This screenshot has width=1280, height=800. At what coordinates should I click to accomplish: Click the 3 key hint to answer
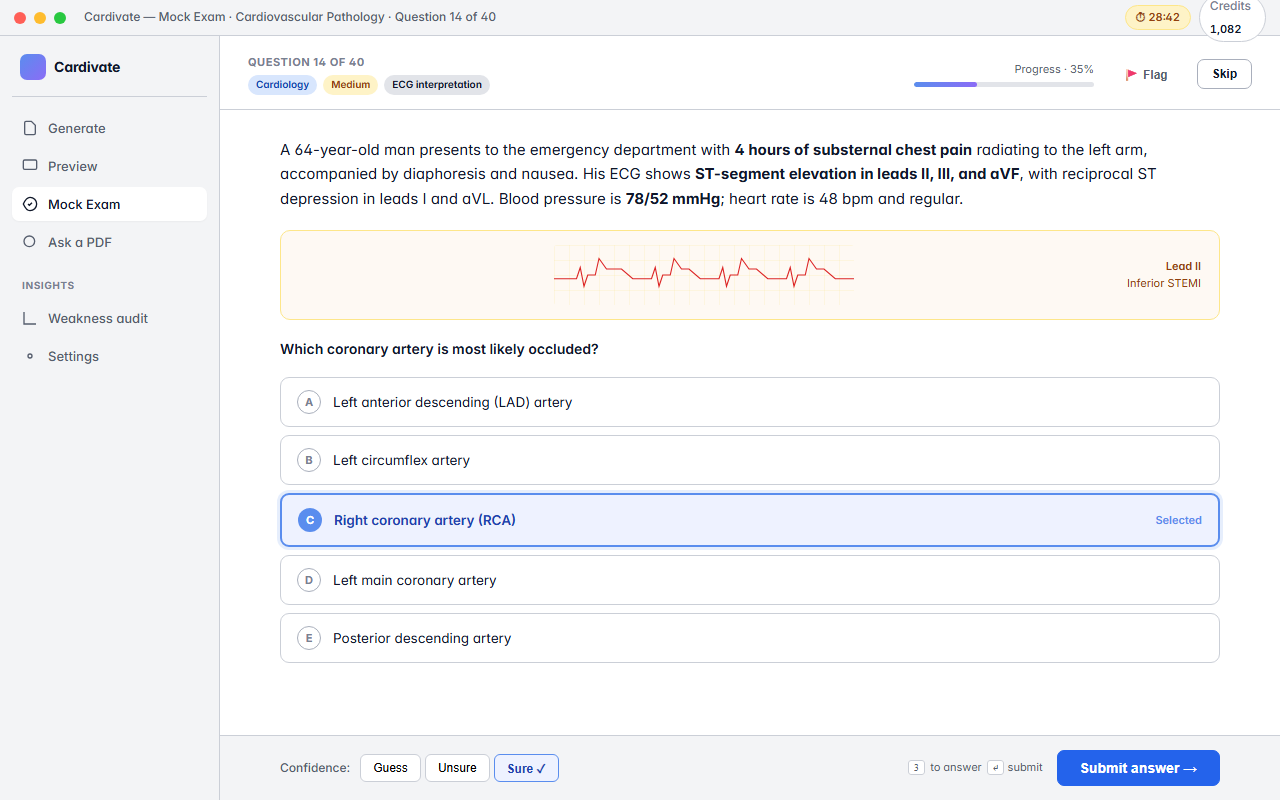tap(916, 768)
